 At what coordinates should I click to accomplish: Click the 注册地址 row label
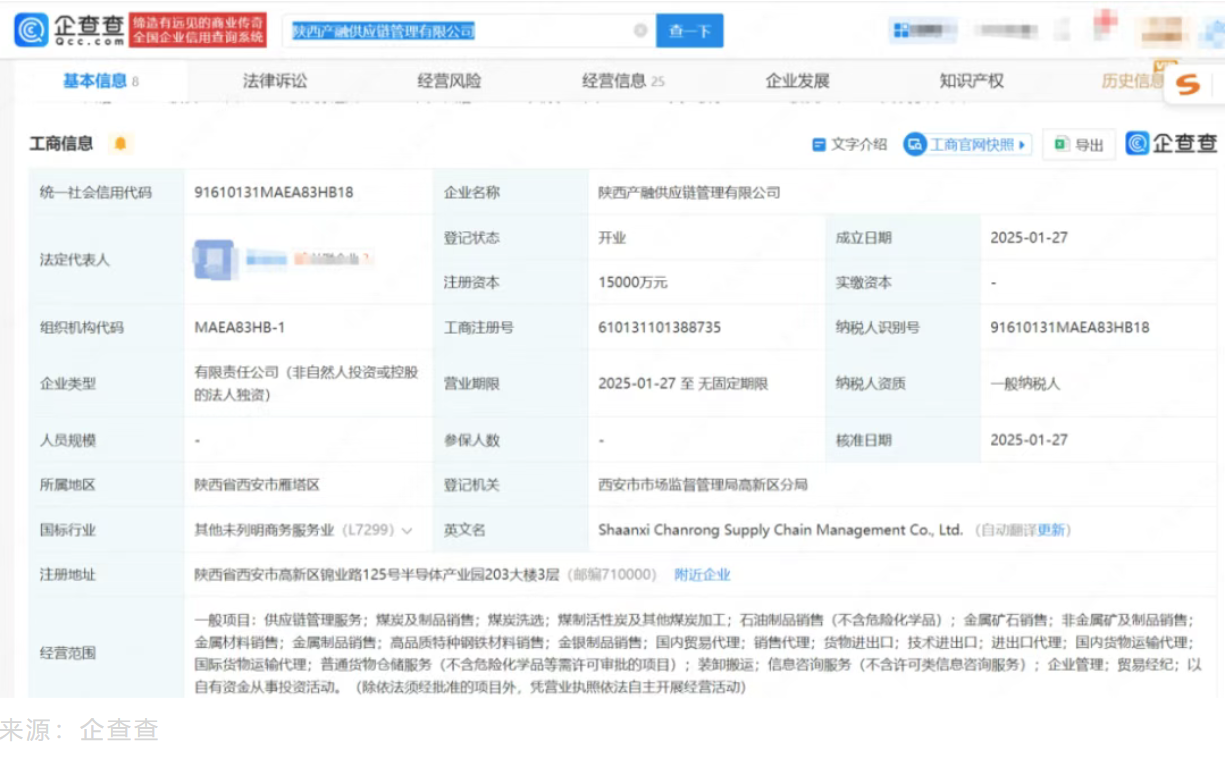point(68,575)
